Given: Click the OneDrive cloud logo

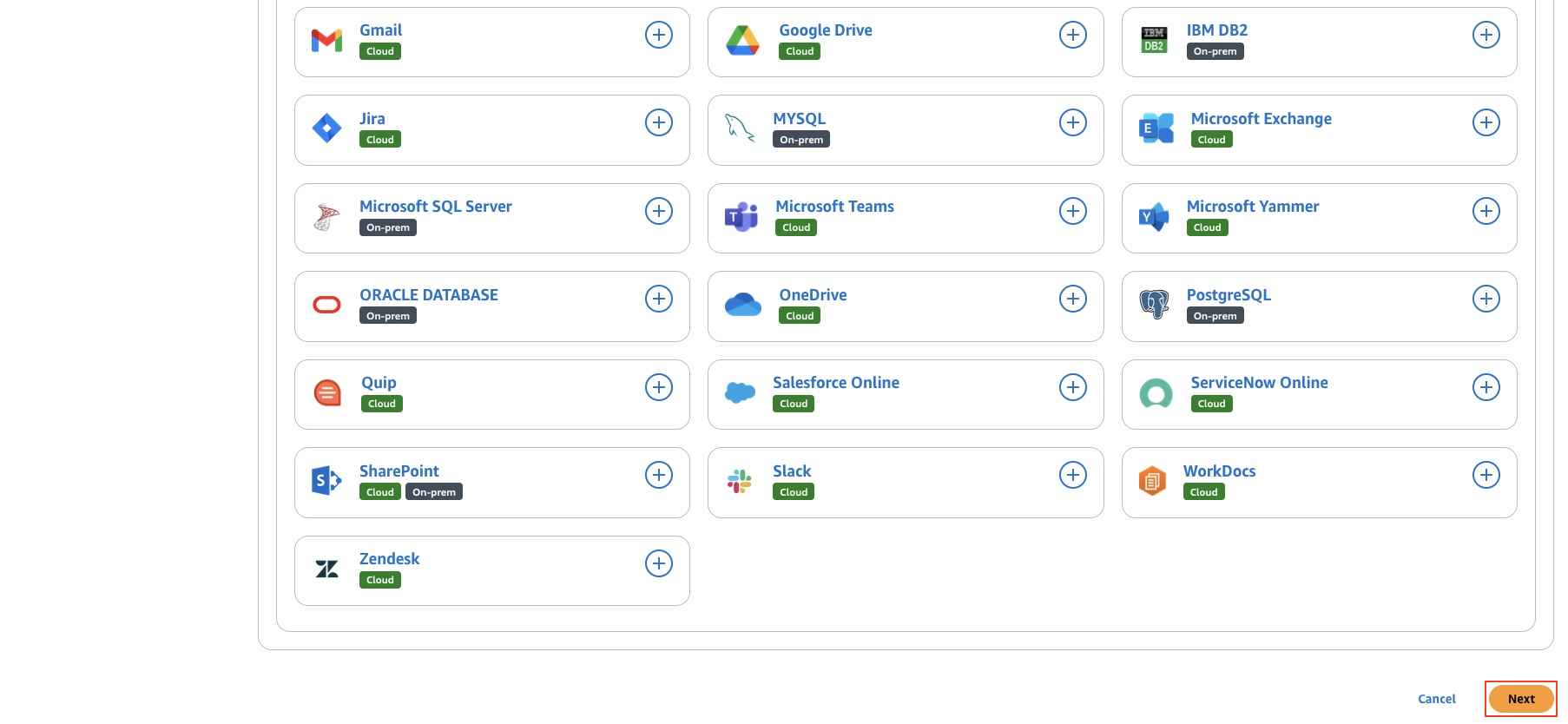Looking at the screenshot, I should [x=743, y=305].
